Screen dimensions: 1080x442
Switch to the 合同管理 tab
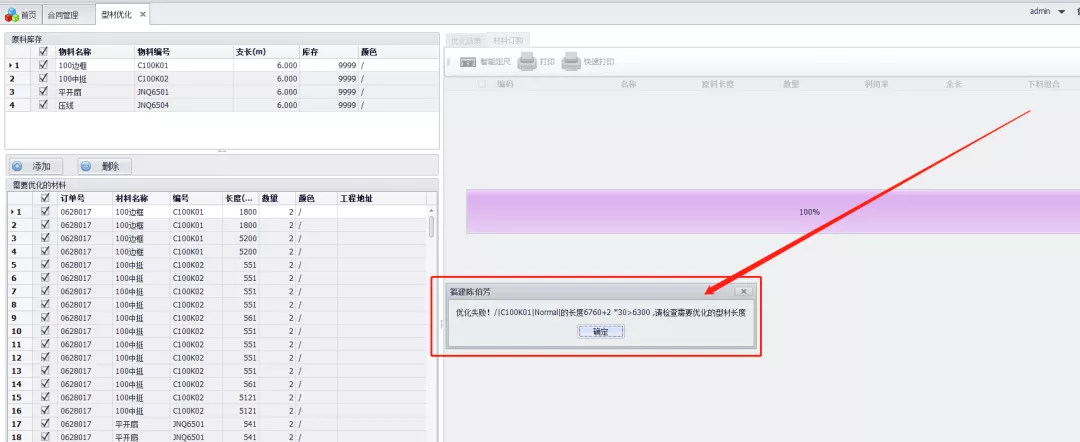[63, 14]
